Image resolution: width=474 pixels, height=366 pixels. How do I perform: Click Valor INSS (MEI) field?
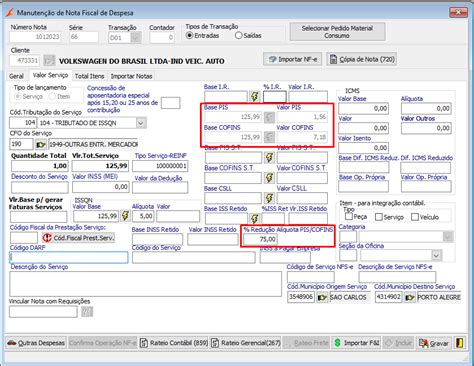pos(100,187)
